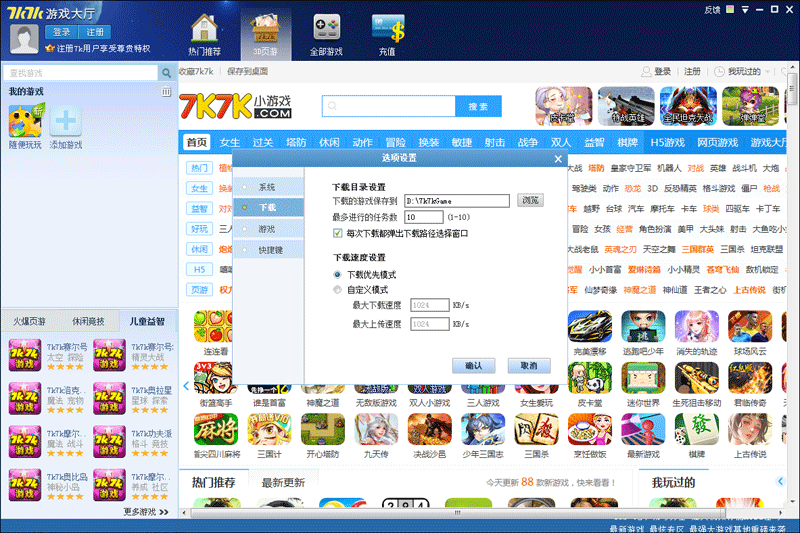
Task: Close the 选项设置 dialog
Action: [558, 159]
